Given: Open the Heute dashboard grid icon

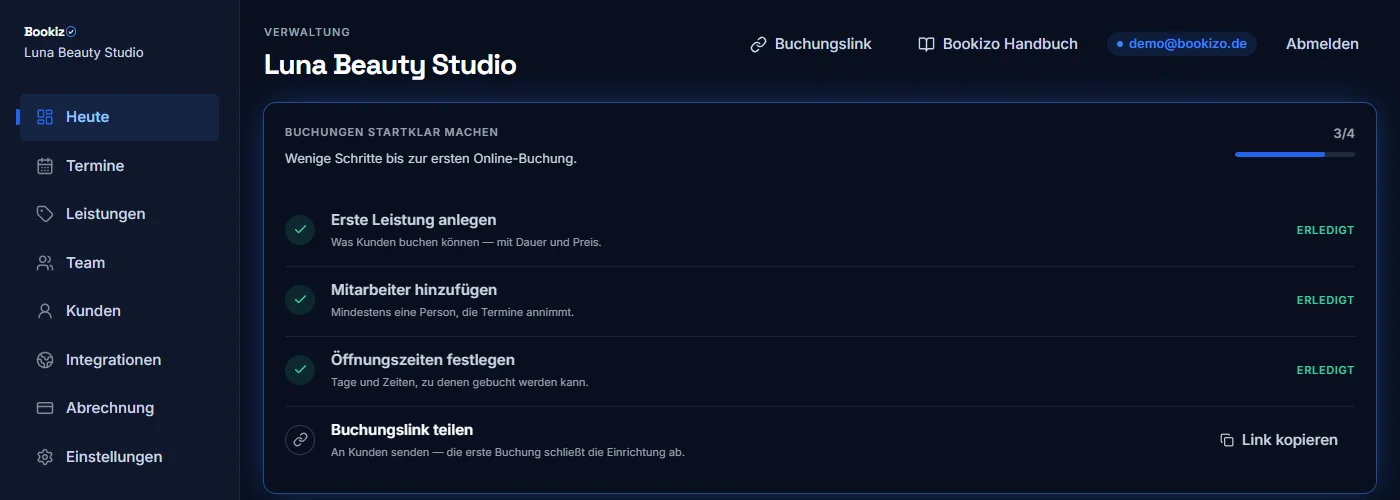Looking at the screenshot, I should point(45,117).
